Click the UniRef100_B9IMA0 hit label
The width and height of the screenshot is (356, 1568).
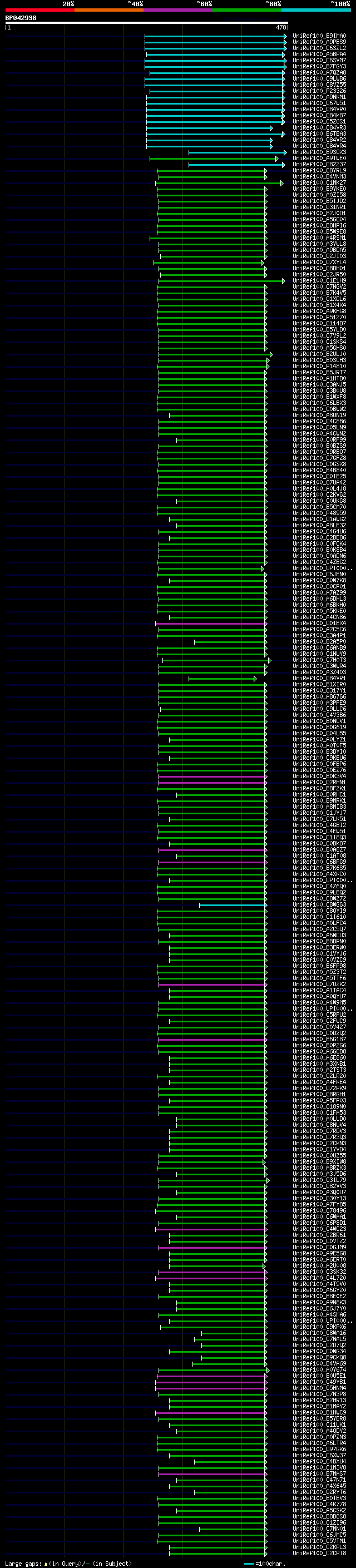click(319, 36)
